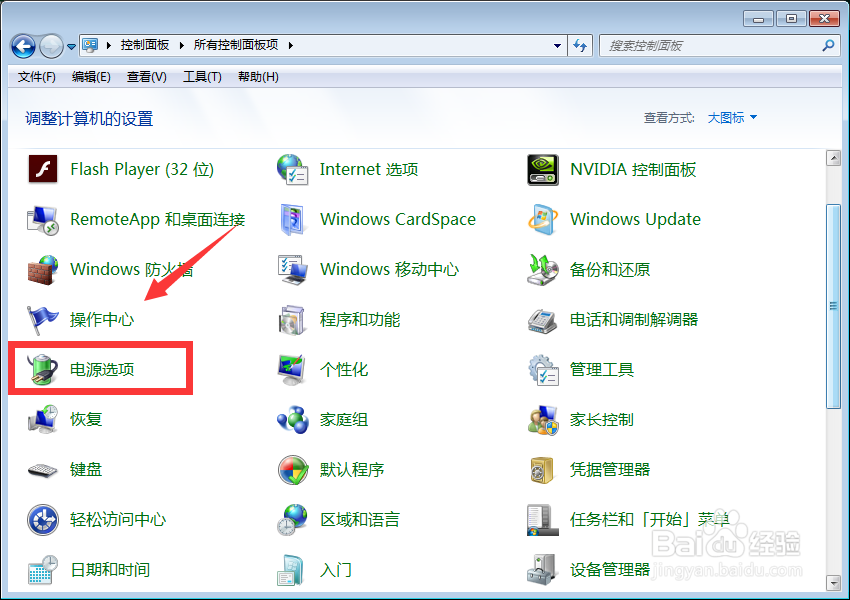Open the 帮助(H) menu
This screenshot has height=600, width=850.
pyautogui.click(x=258, y=77)
